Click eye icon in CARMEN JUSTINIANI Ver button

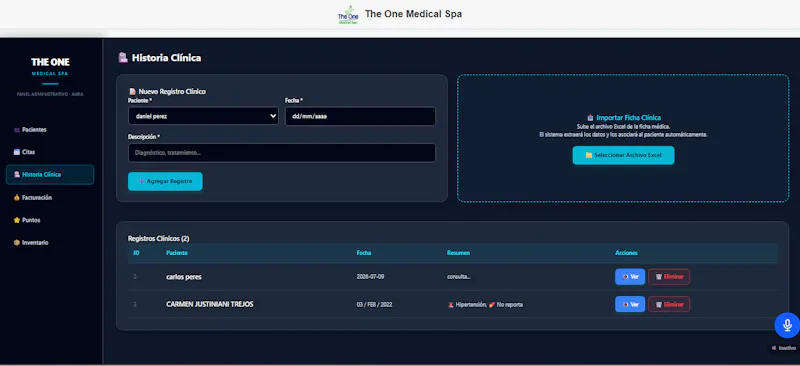[625, 304]
